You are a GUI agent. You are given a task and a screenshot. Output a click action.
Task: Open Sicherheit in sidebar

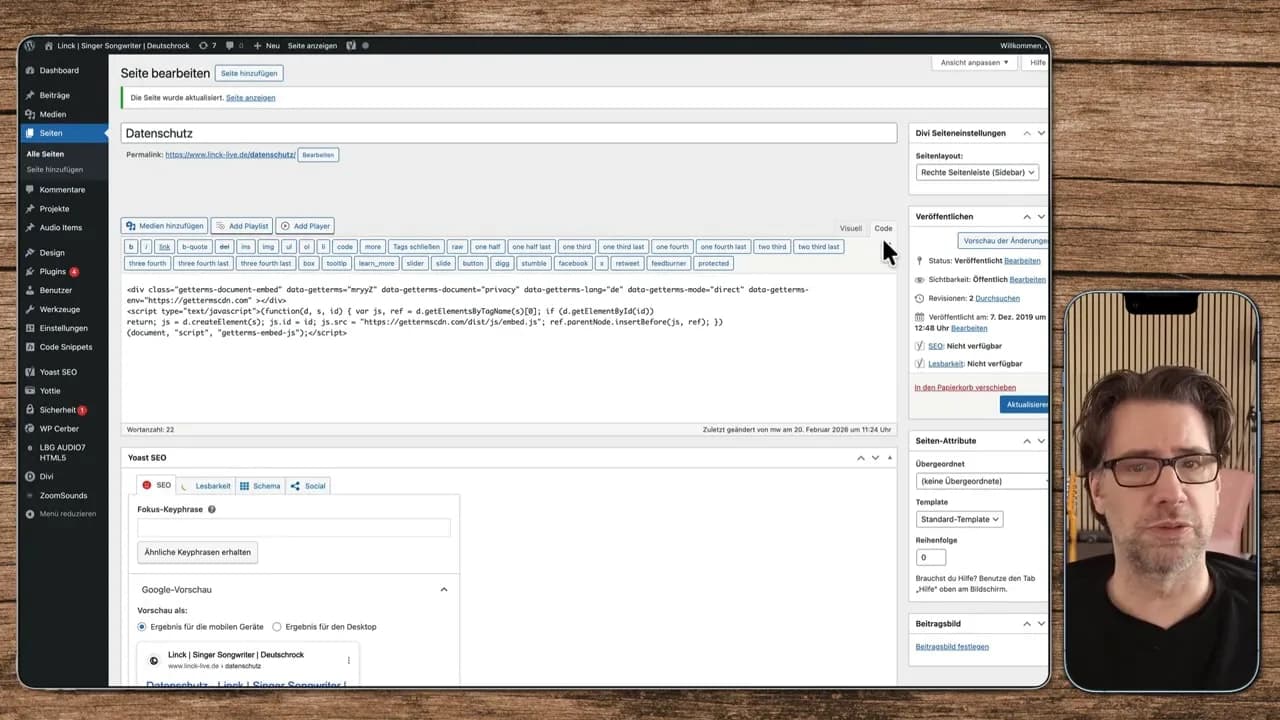[x=58, y=410]
